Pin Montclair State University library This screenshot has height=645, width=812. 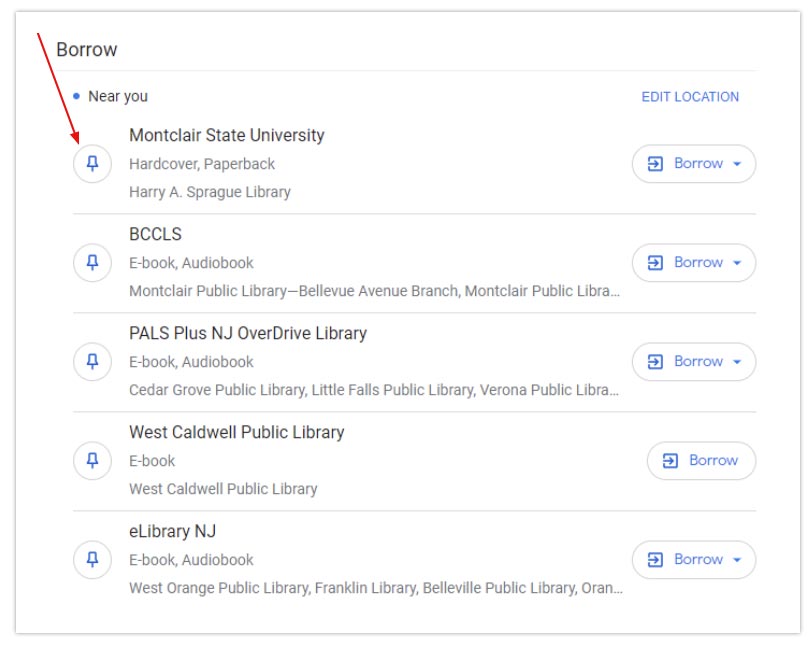pos(92,164)
